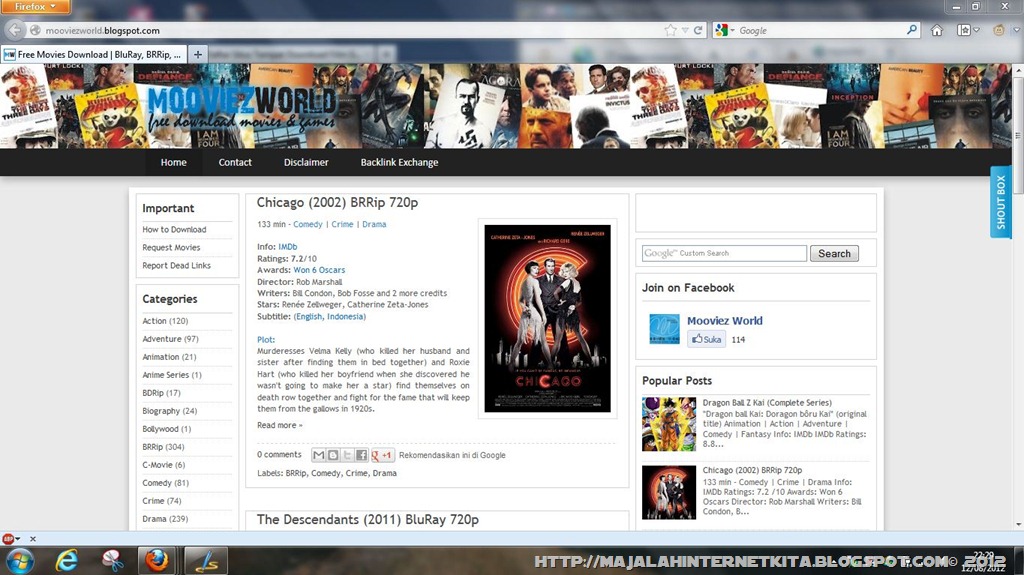Open the Firefox orange menu button
Image resolution: width=1024 pixels, height=575 pixels.
35,7
